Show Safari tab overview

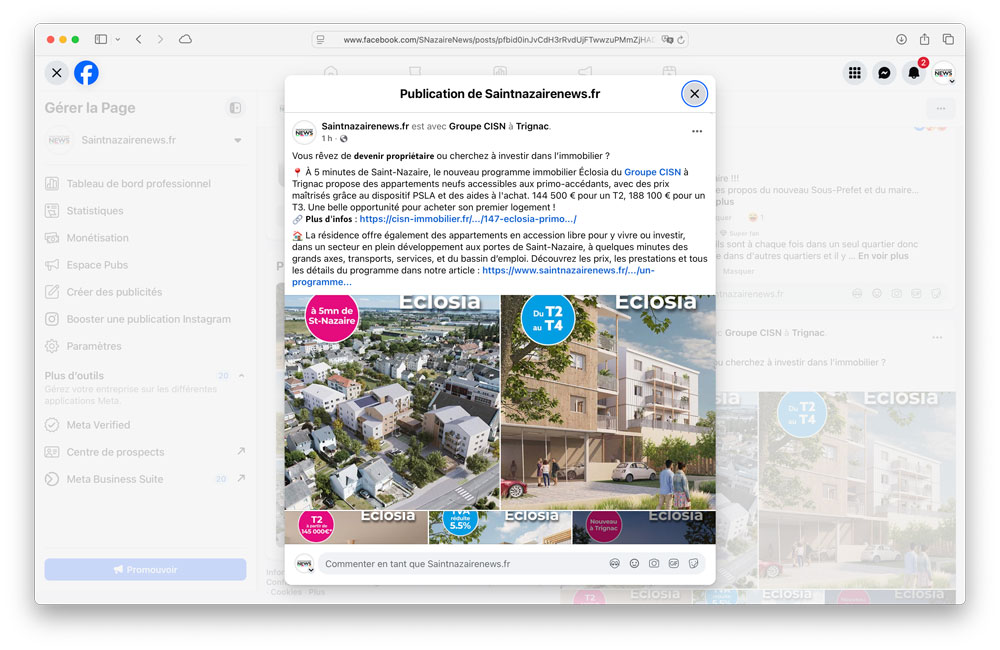[948, 40]
